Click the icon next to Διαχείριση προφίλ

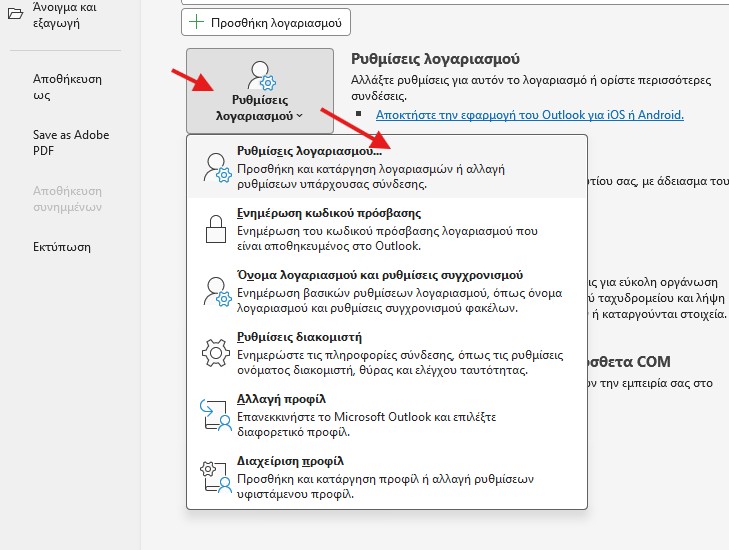216,477
